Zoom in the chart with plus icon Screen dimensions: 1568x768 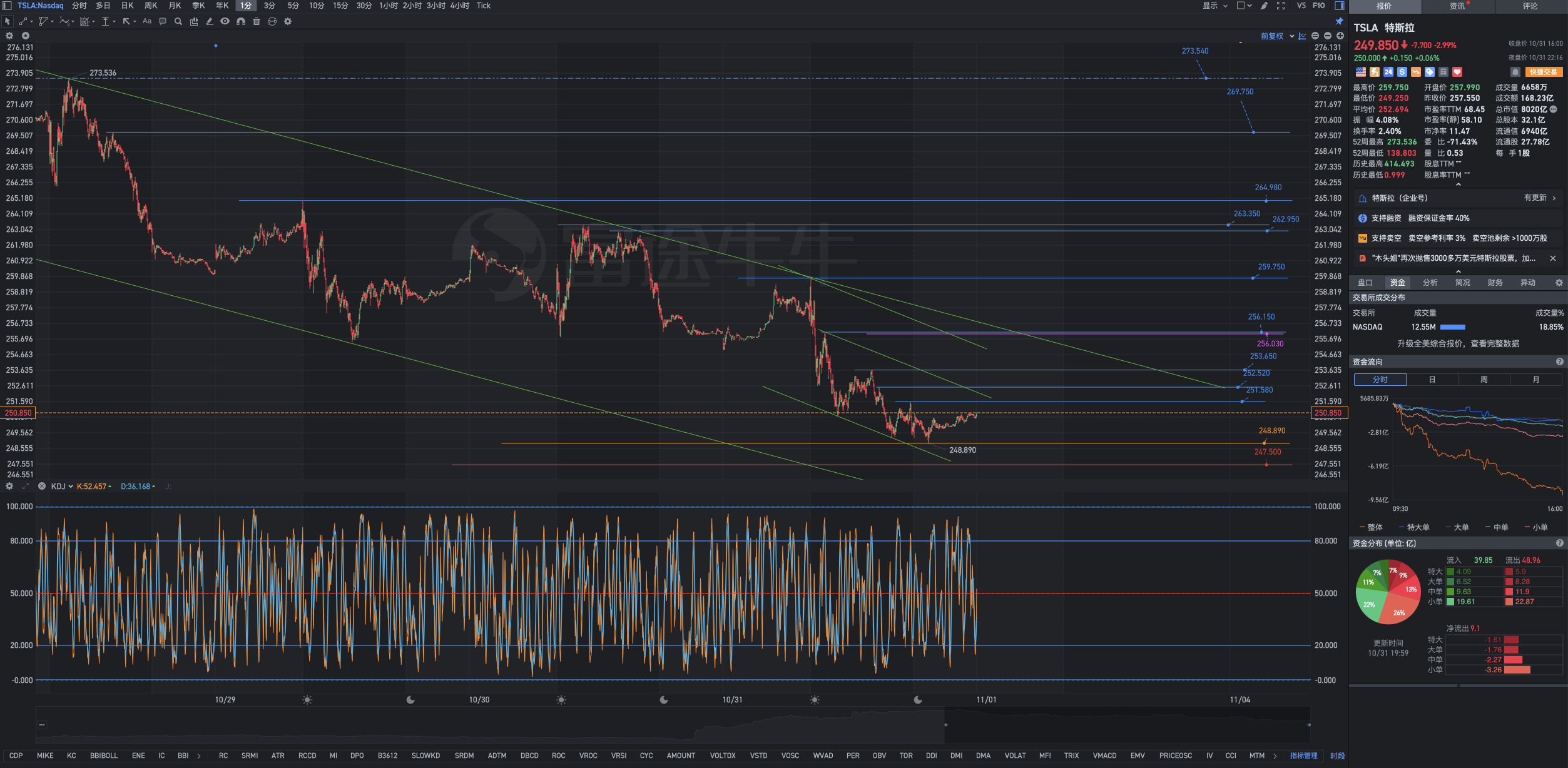click(1340, 36)
